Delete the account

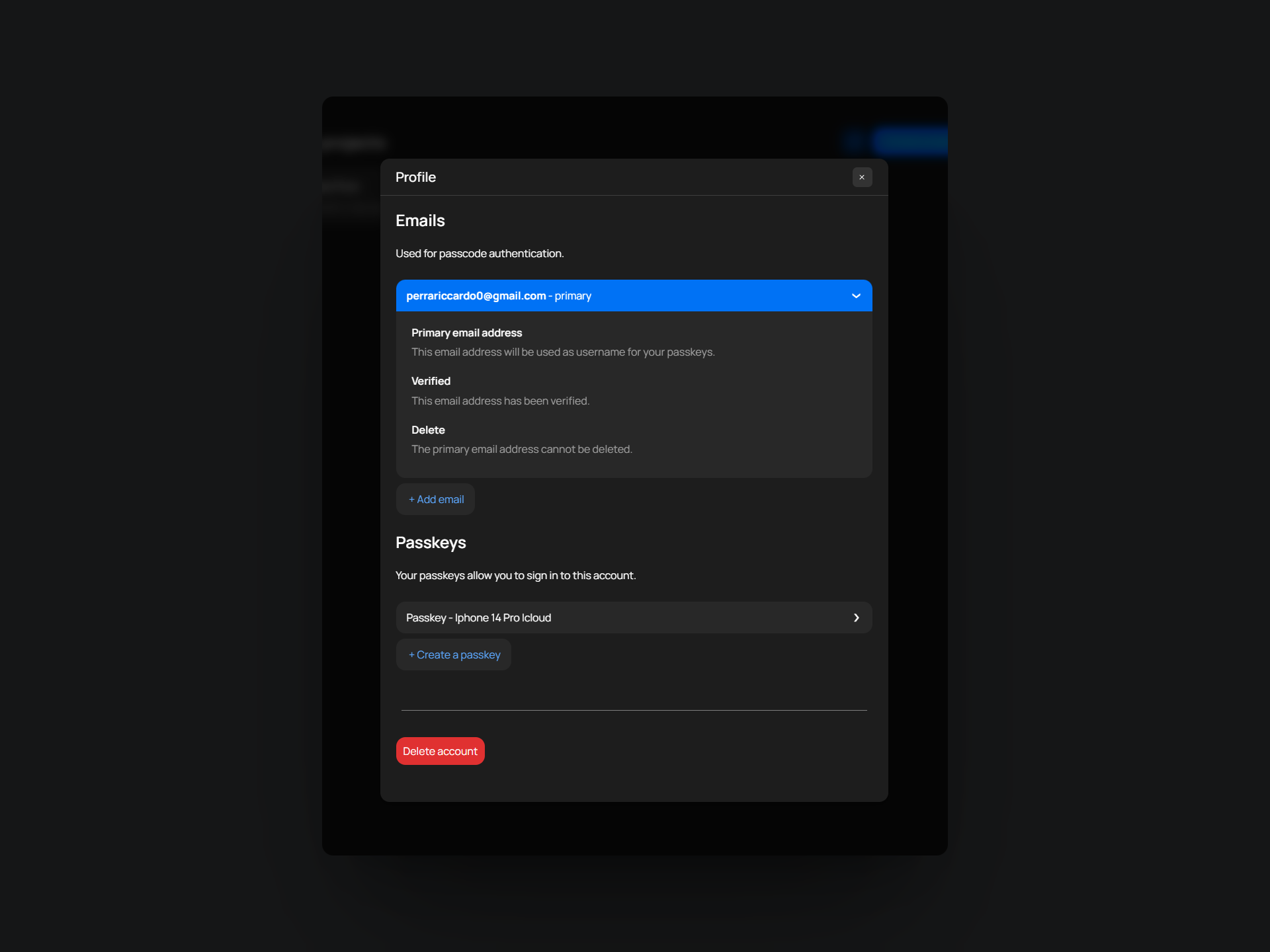click(440, 751)
